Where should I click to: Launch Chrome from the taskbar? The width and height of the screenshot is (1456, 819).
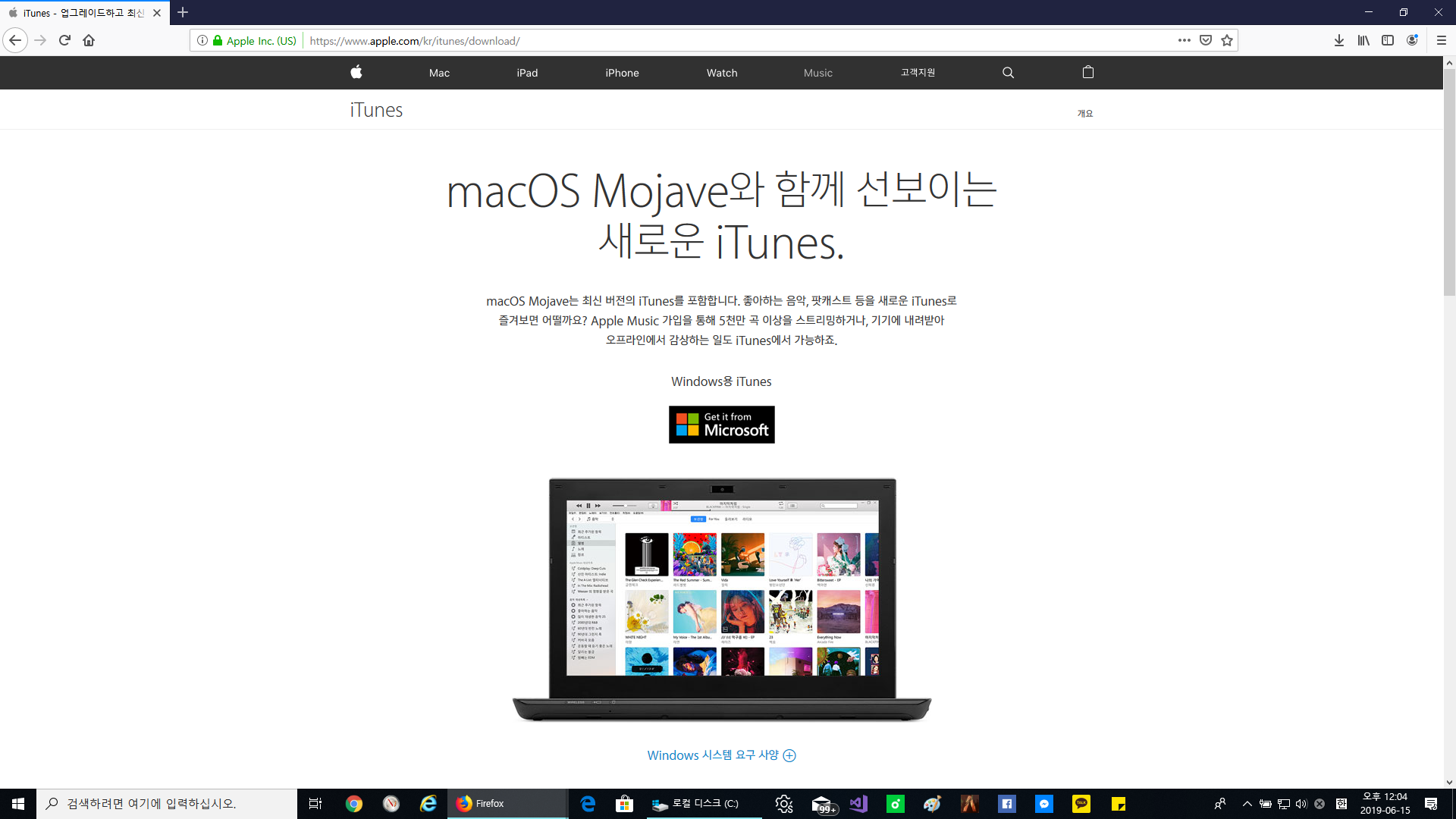[353, 804]
